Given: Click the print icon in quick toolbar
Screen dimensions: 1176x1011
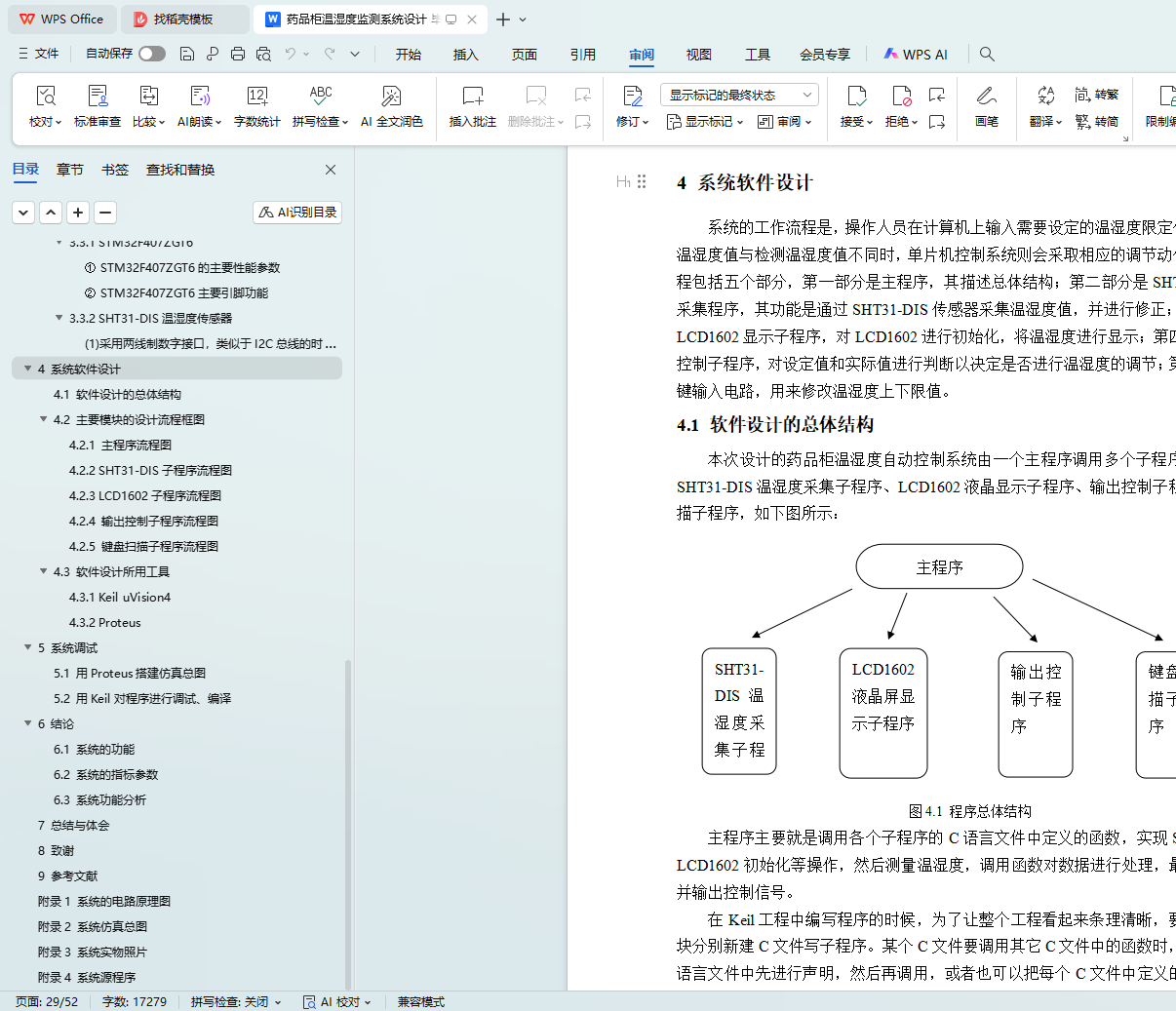Looking at the screenshot, I should [x=238, y=54].
